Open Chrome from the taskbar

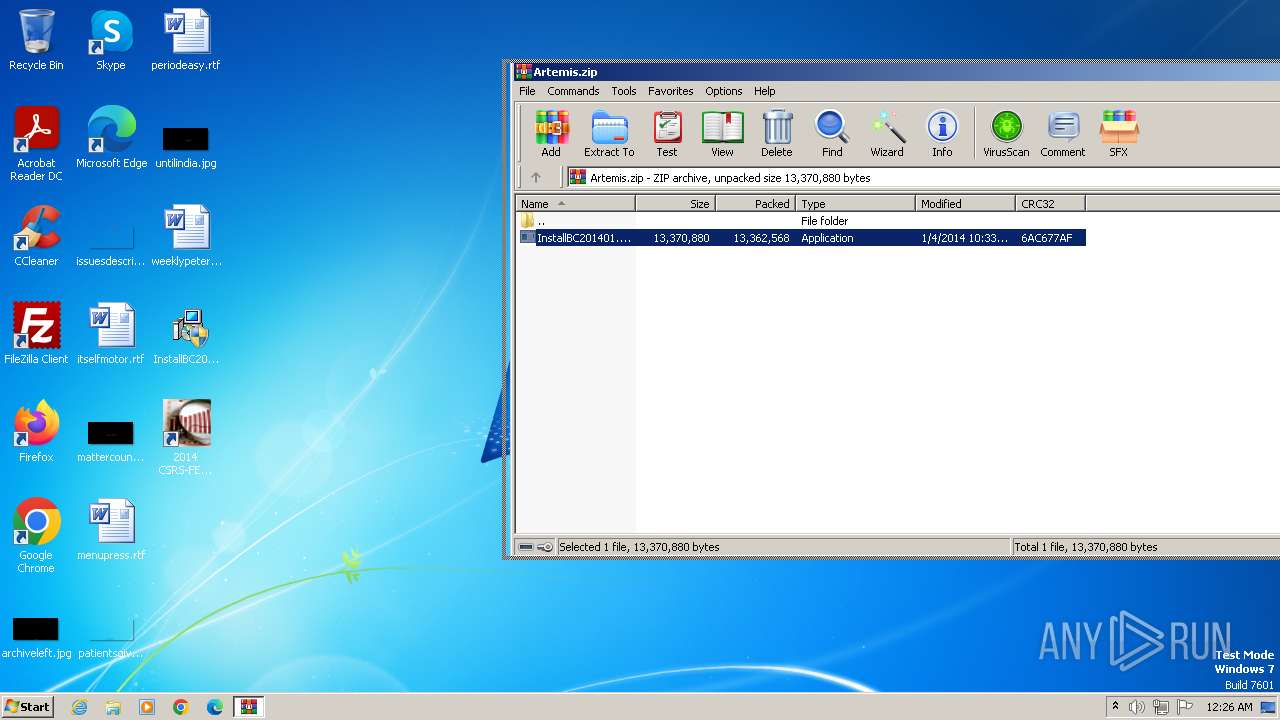click(x=181, y=707)
